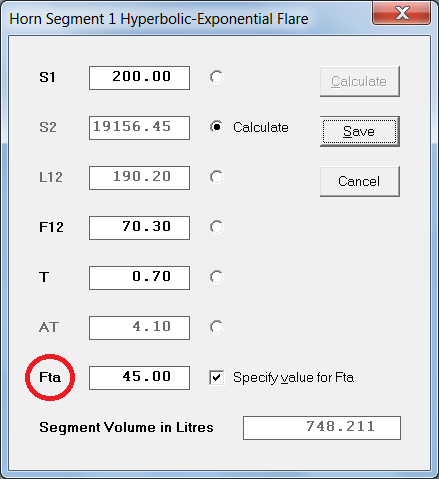Click the L12 field showing 190.20
The image size is (439, 479).
click(139, 178)
